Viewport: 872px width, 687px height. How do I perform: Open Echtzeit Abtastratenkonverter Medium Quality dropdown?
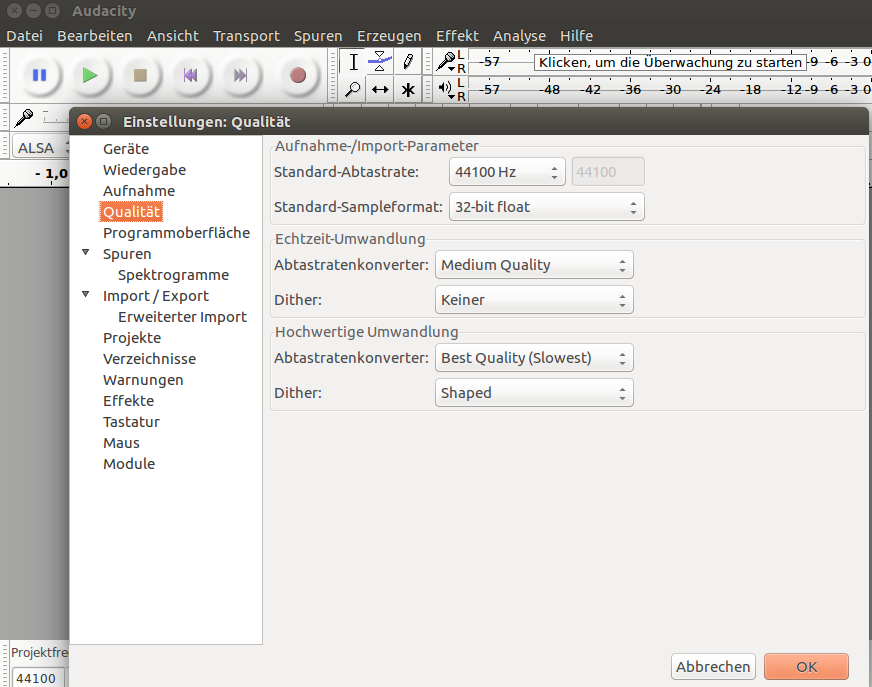coord(534,265)
